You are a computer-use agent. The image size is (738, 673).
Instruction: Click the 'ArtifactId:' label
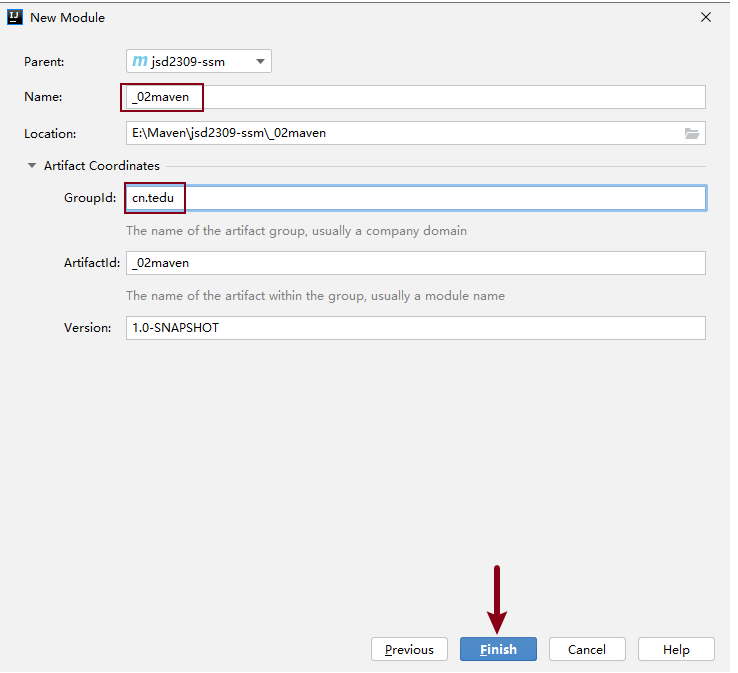click(92, 263)
